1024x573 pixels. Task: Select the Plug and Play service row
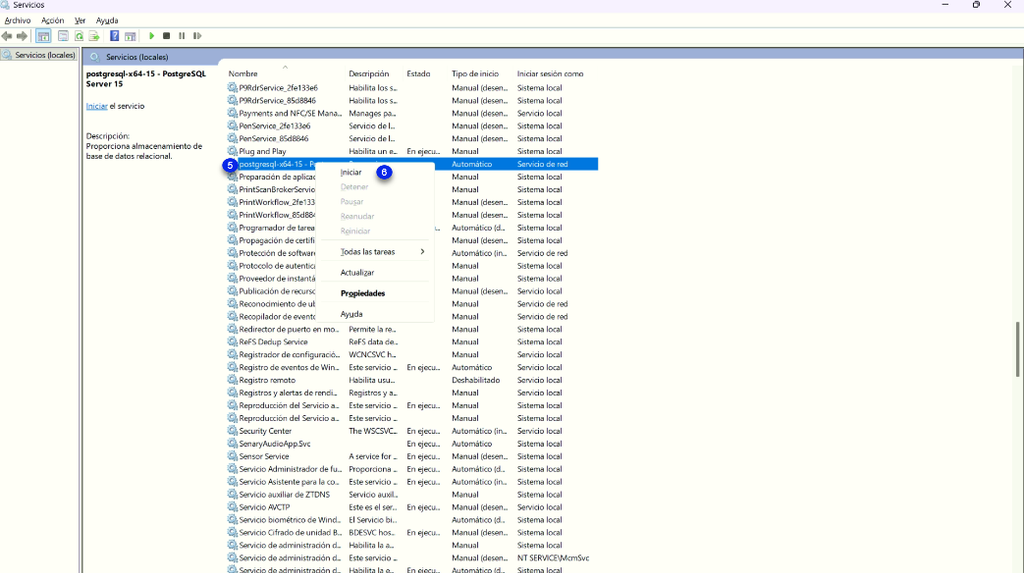(x=412, y=151)
